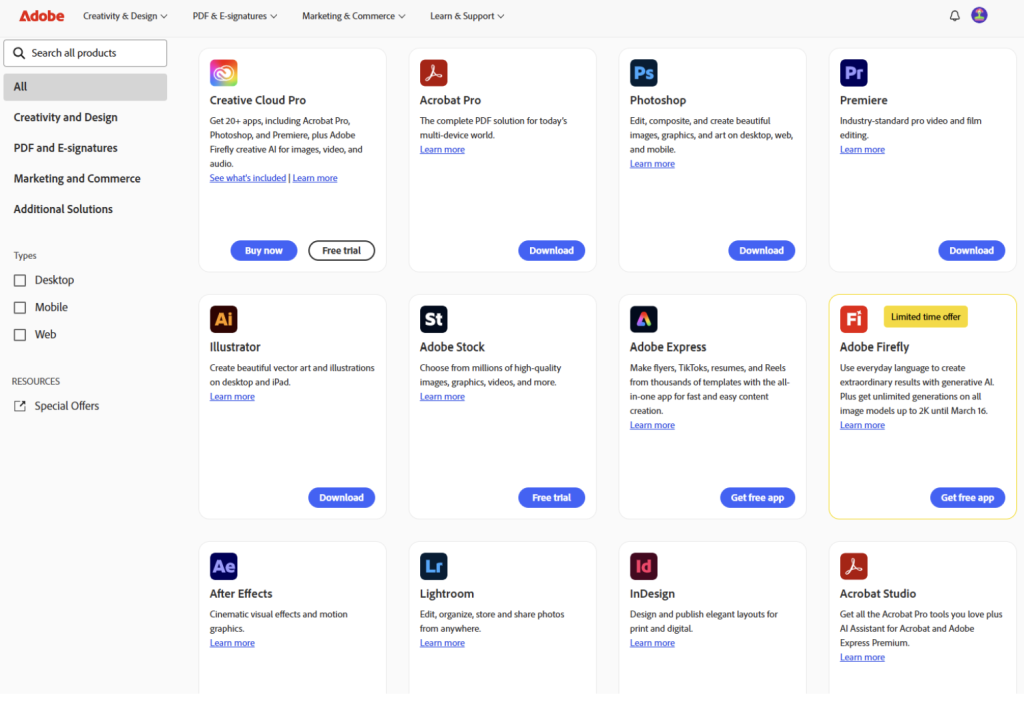The image size is (1024, 719).
Task: Select the Acrobat Pro icon
Action: click(x=434, y=72)
